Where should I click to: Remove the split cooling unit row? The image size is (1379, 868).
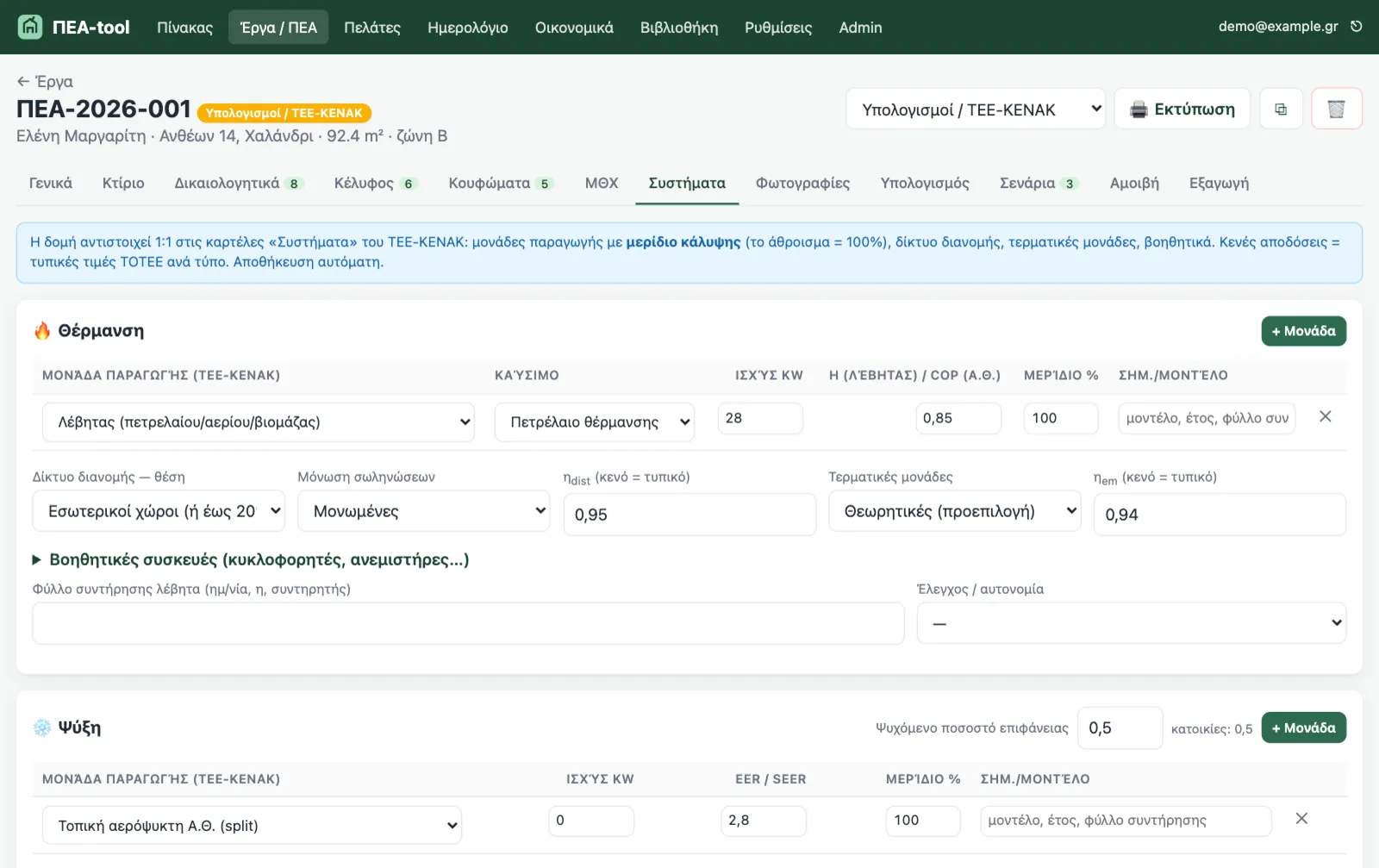1301,819
